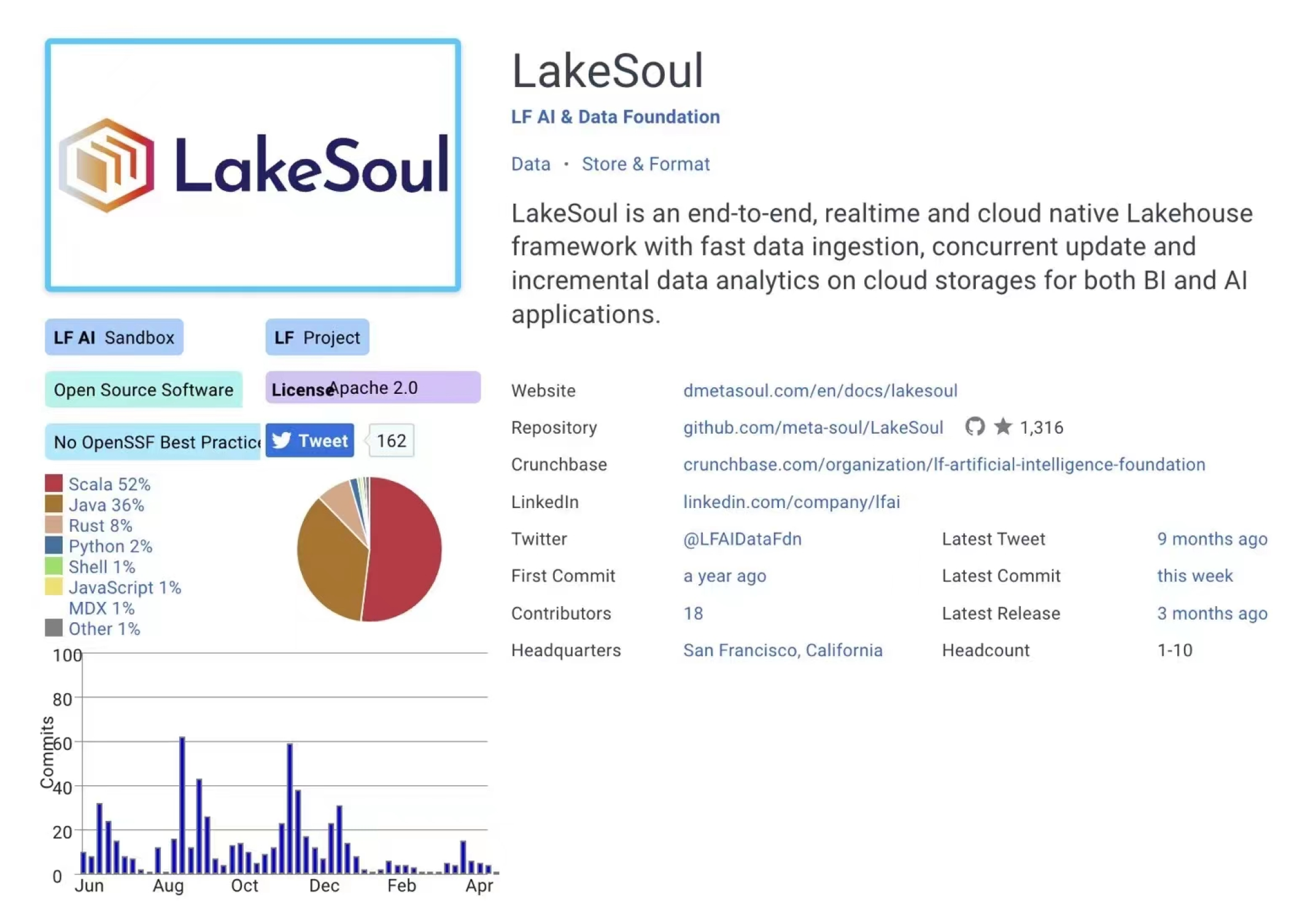Click the MDX 1% legend label
The image size is (1316, 913).
[101, 608]
